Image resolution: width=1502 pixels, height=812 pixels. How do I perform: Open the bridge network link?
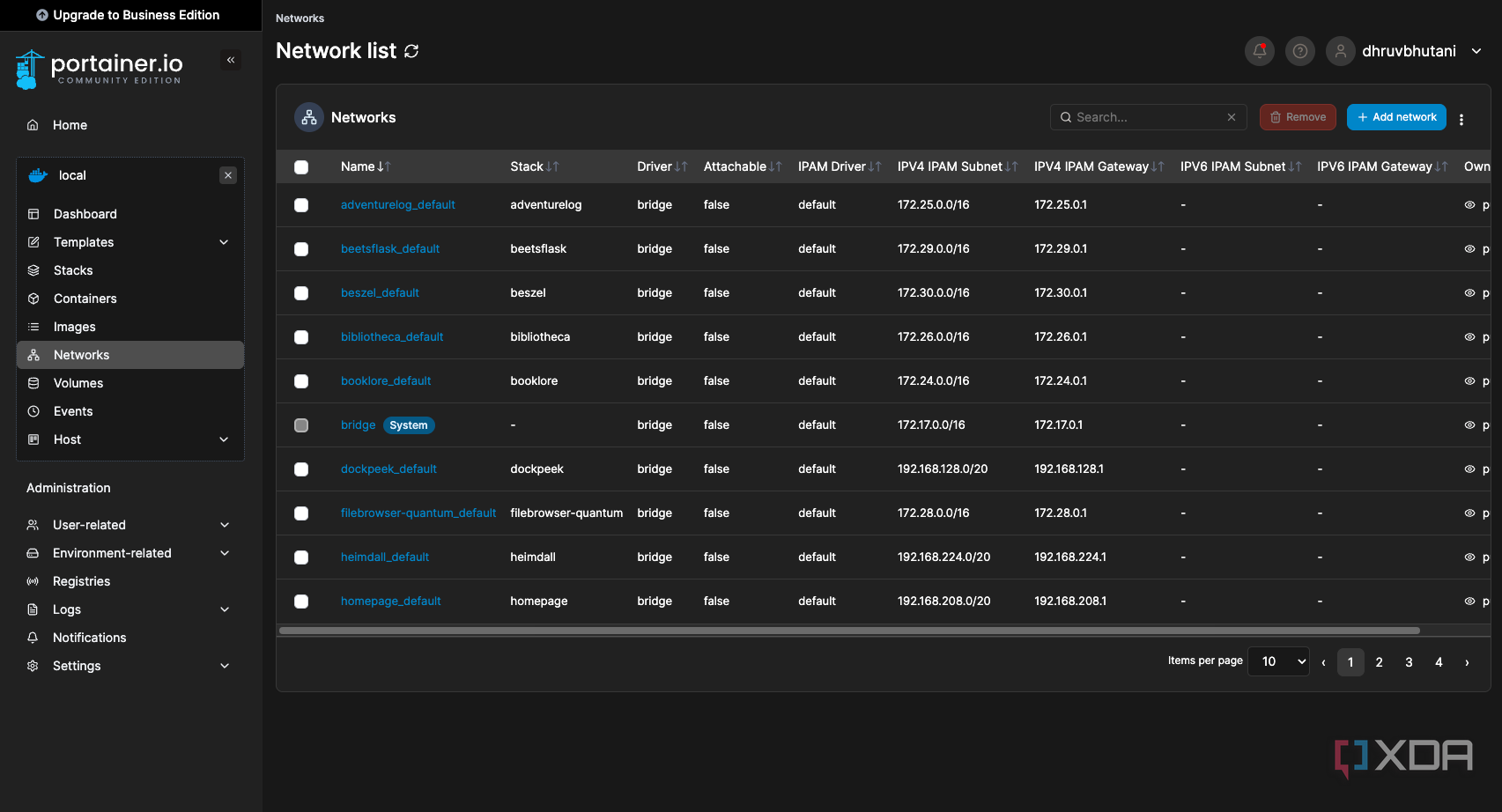tap(359, 425)
